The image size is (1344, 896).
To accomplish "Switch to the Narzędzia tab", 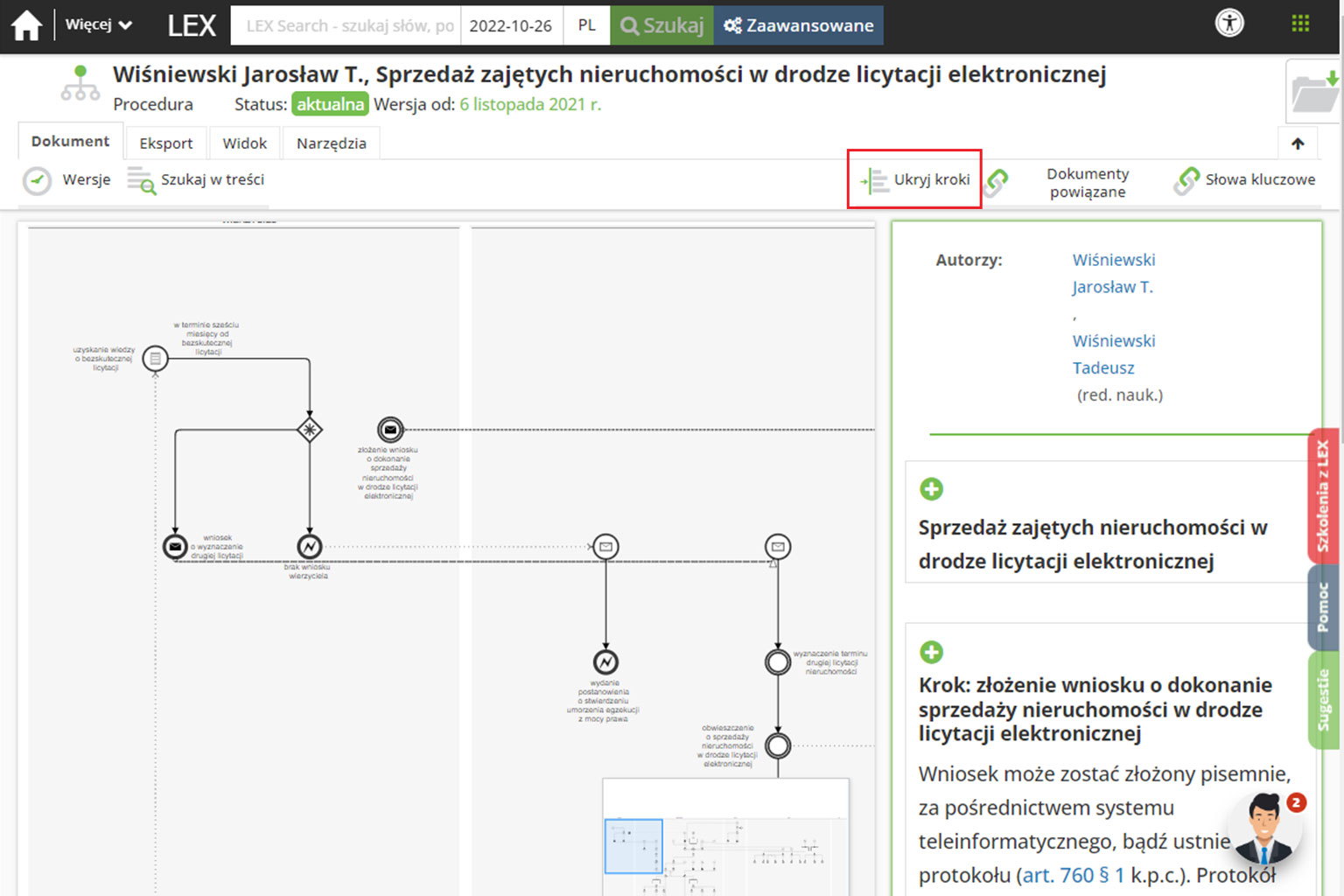I will 331,143.
